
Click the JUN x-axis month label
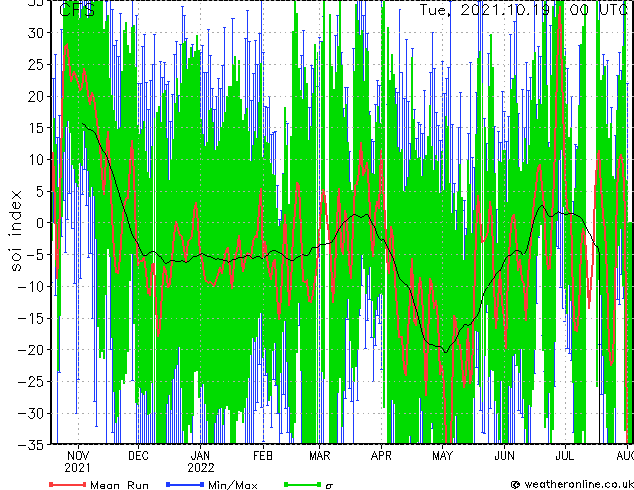click(x=505, y=456)
